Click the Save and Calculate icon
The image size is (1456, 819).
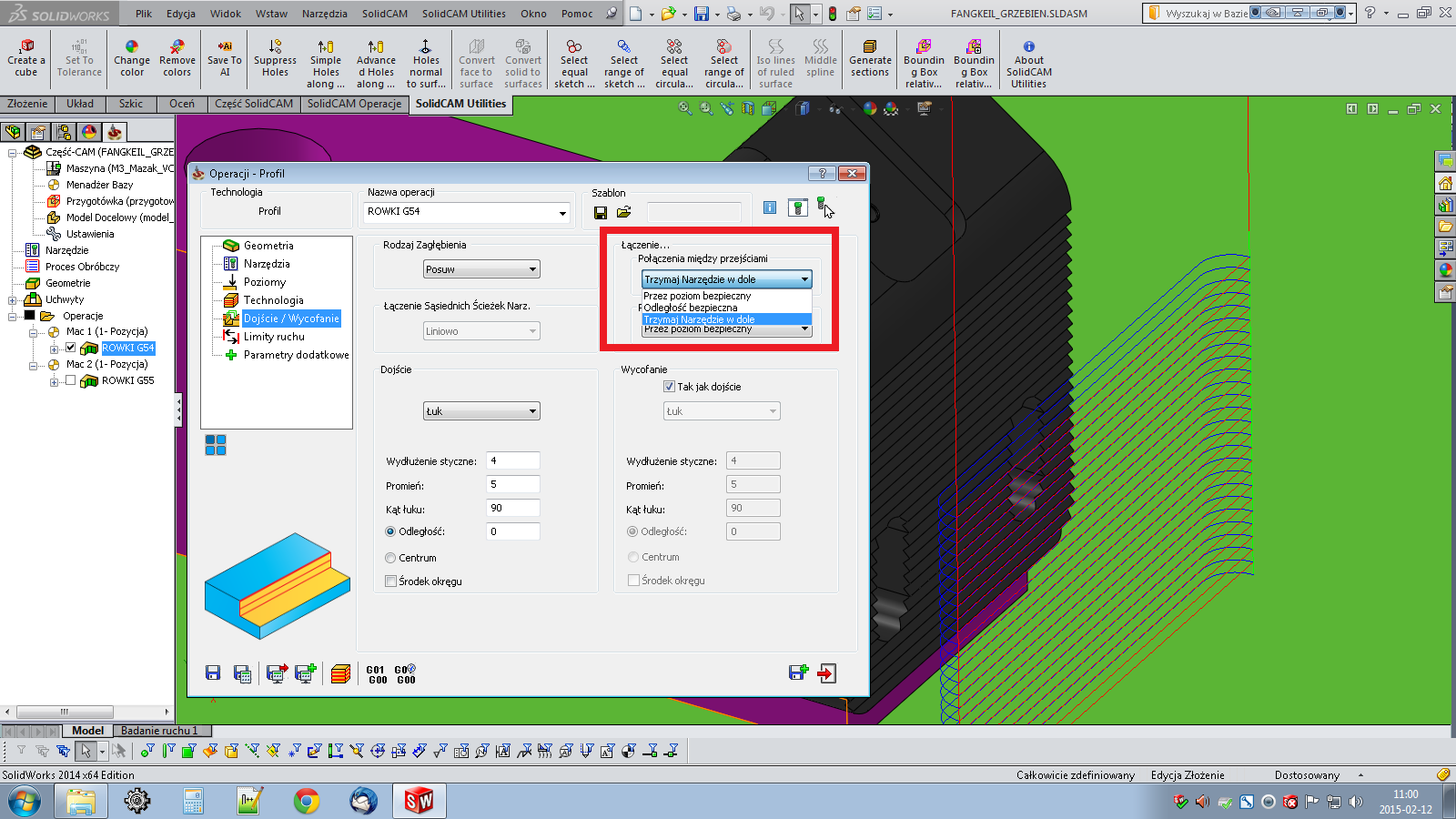click(x=242, y=673)
